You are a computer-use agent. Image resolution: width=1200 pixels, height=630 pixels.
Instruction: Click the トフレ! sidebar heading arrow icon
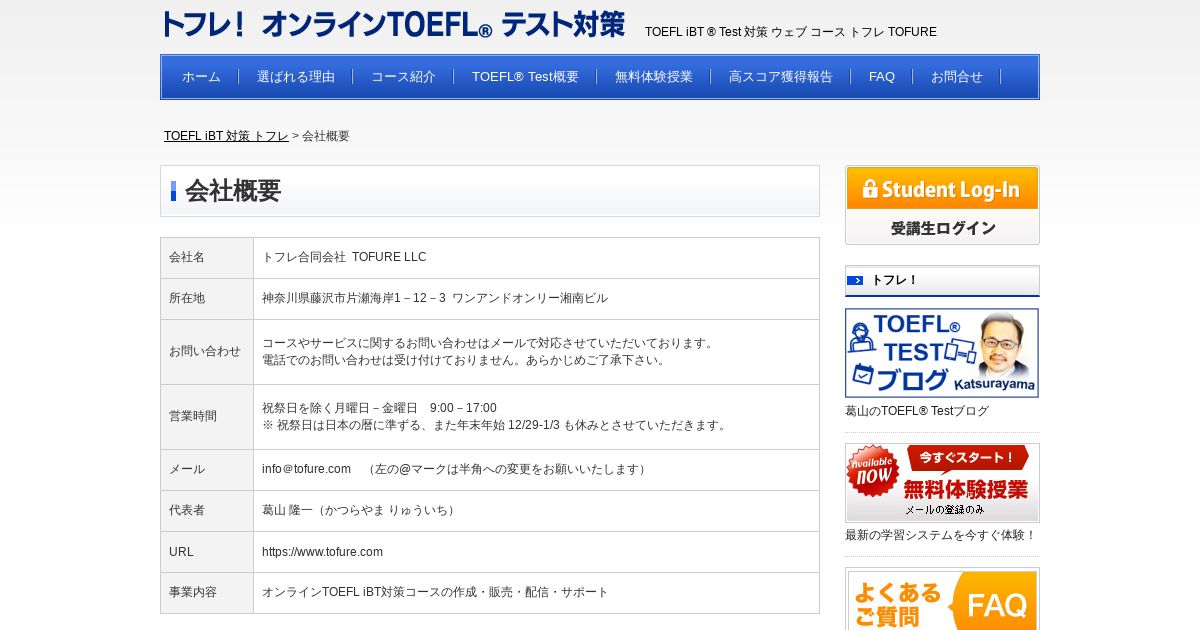click(x=855, y=280)
